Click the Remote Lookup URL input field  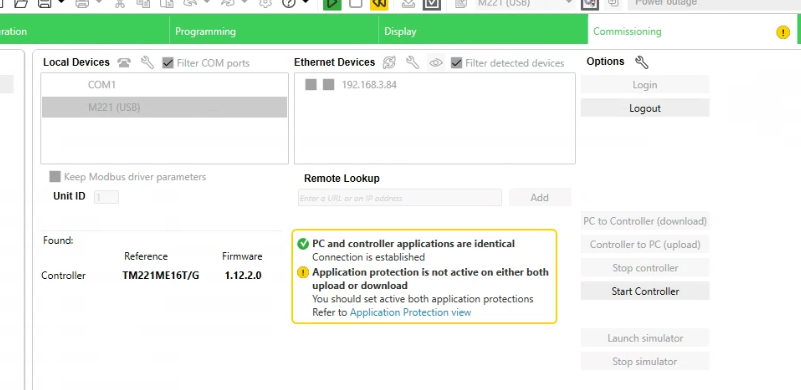point(399,198)
